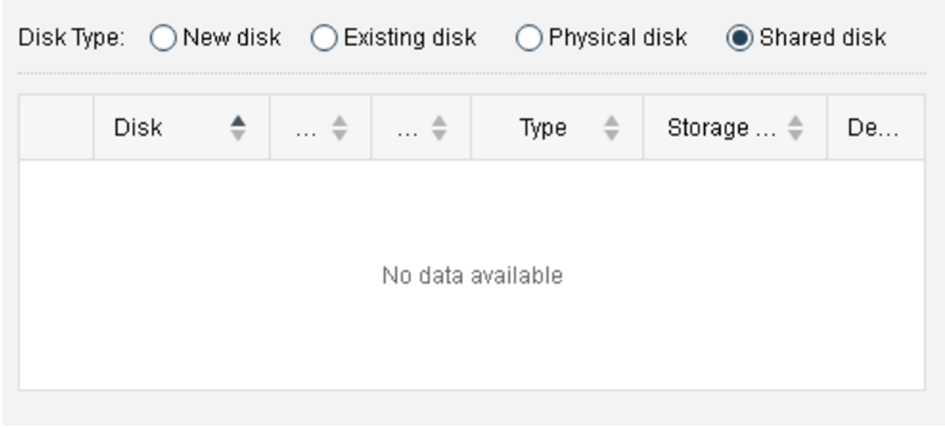Pick the Physical disk radio circle

tap(529, 38)
